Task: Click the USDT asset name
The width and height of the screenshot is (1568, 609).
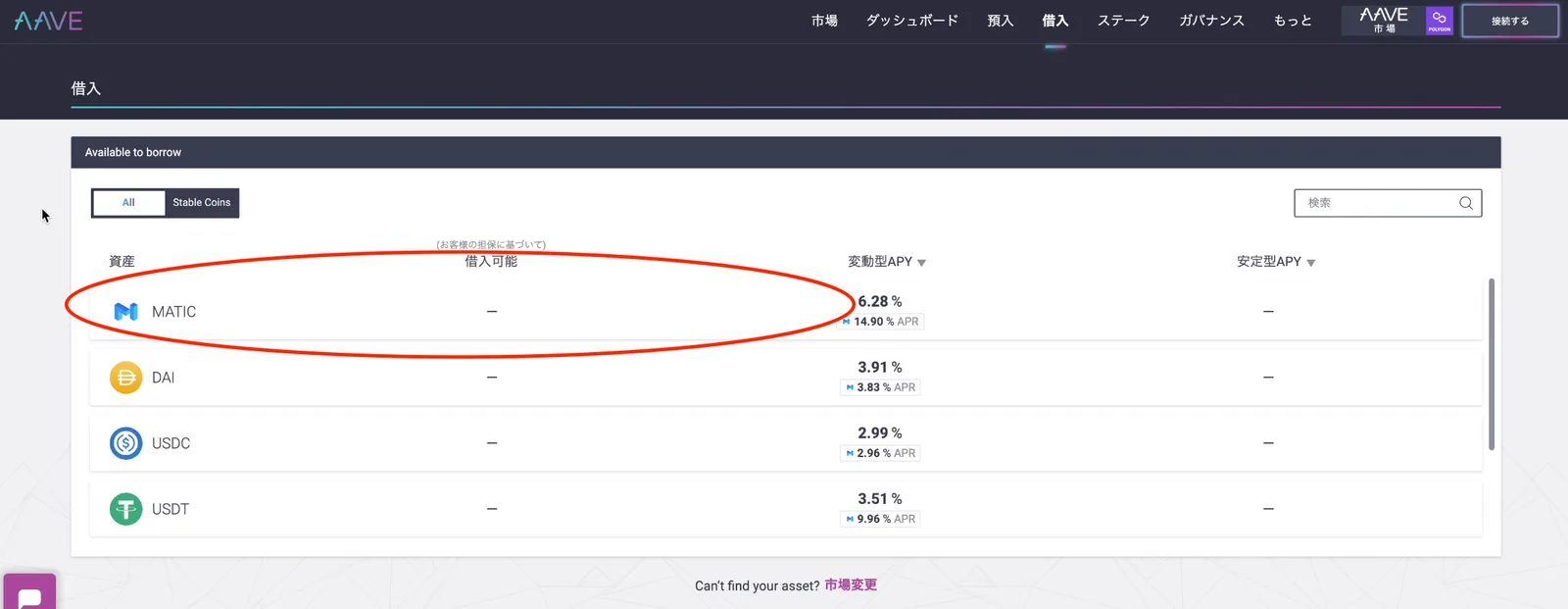Action: click(171, 509)
